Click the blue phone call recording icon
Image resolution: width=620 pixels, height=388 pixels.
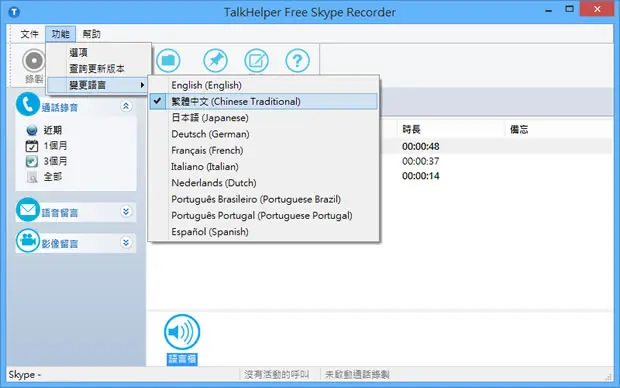click(28, 104)
